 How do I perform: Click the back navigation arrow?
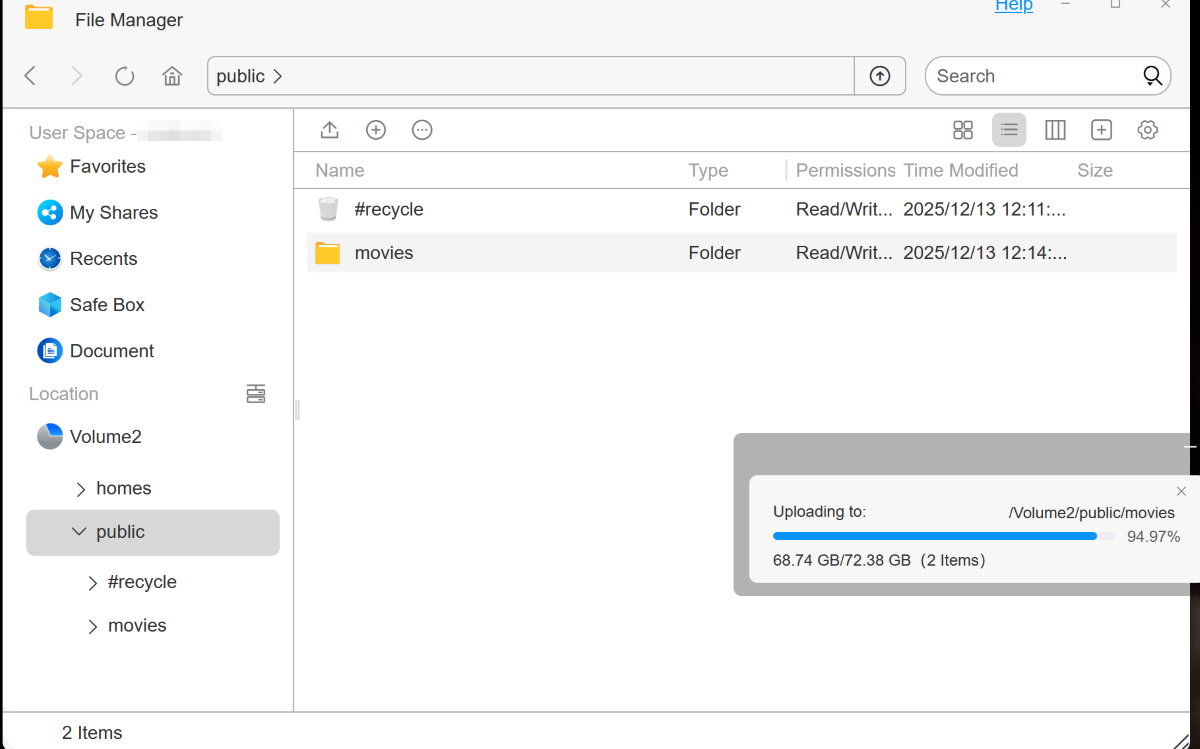click(x=31, y=76)
